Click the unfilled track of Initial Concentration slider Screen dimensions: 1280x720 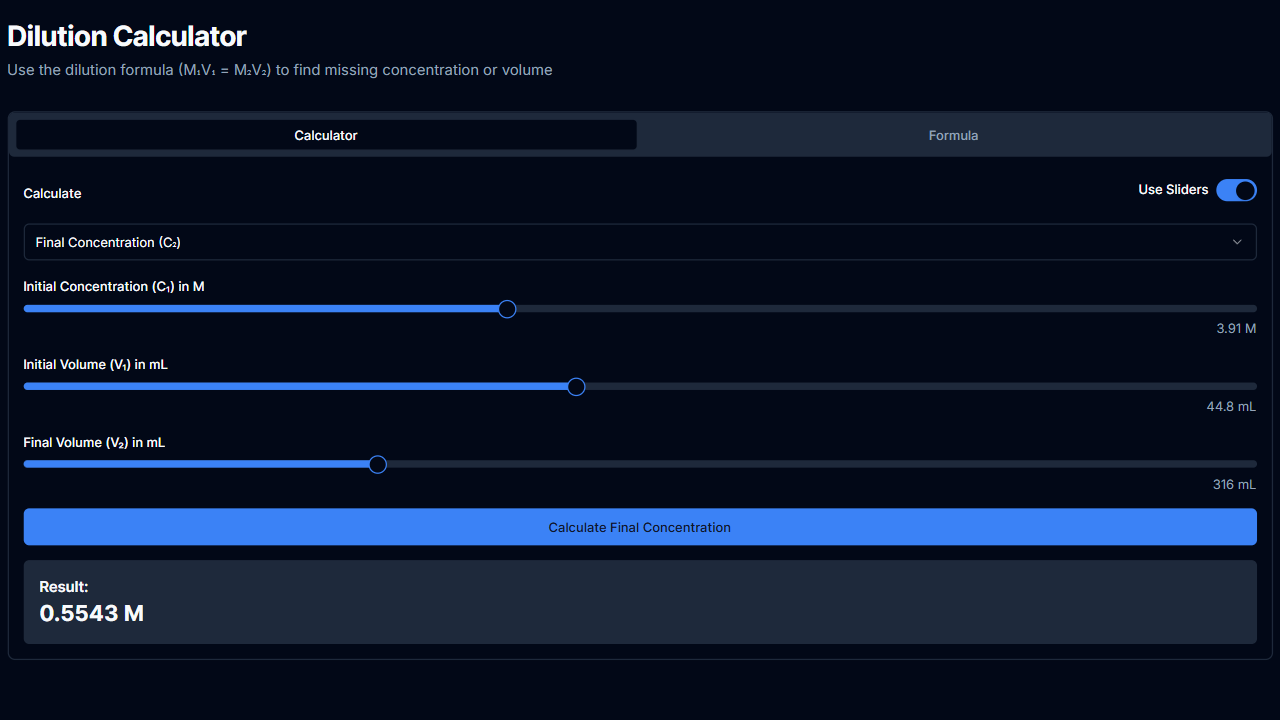[880, 309]
